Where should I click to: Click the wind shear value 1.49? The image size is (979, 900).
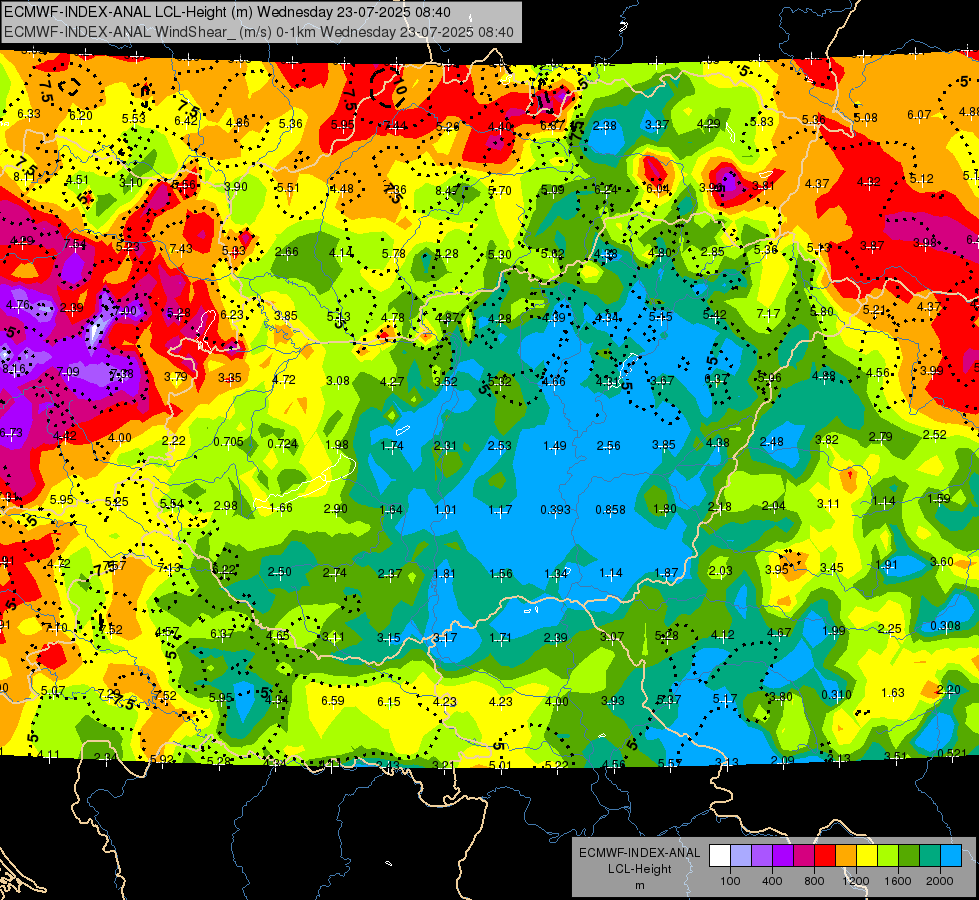tap(554, 445)
